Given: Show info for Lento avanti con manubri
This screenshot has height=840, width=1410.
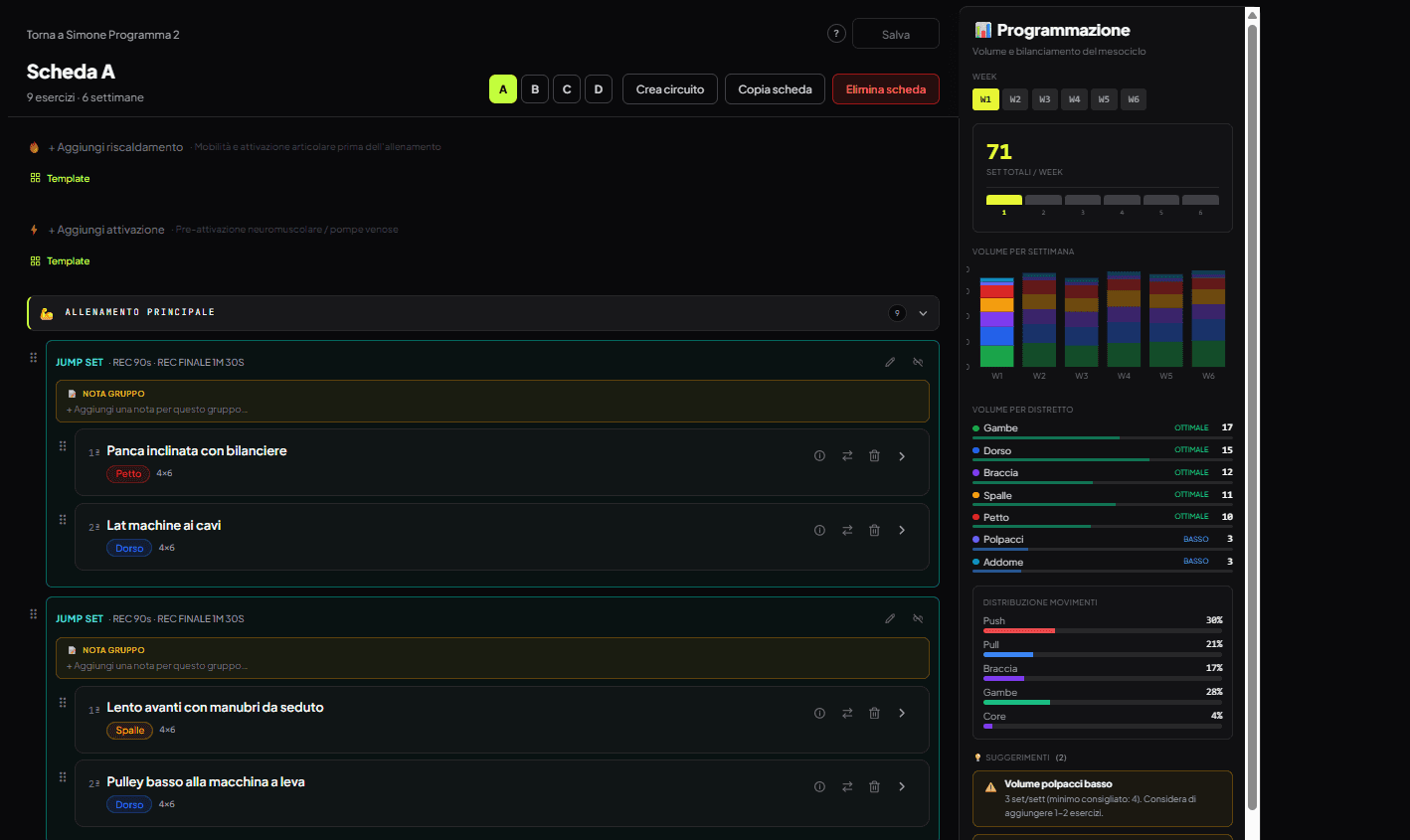Looking at the screenshot, I should click(819, 713).
